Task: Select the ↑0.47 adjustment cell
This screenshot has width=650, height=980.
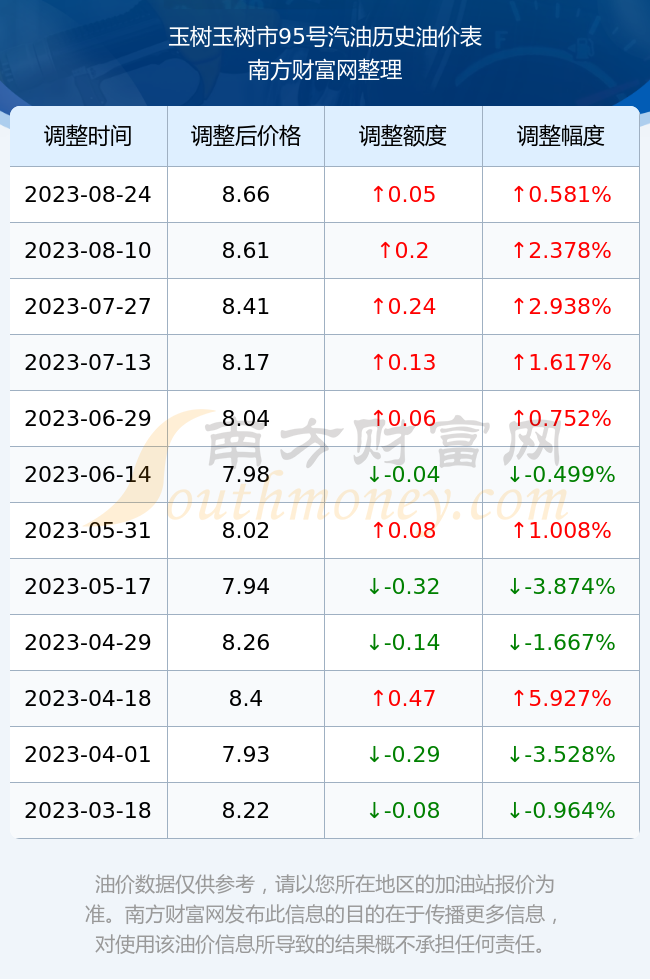Action: [403, 698]
